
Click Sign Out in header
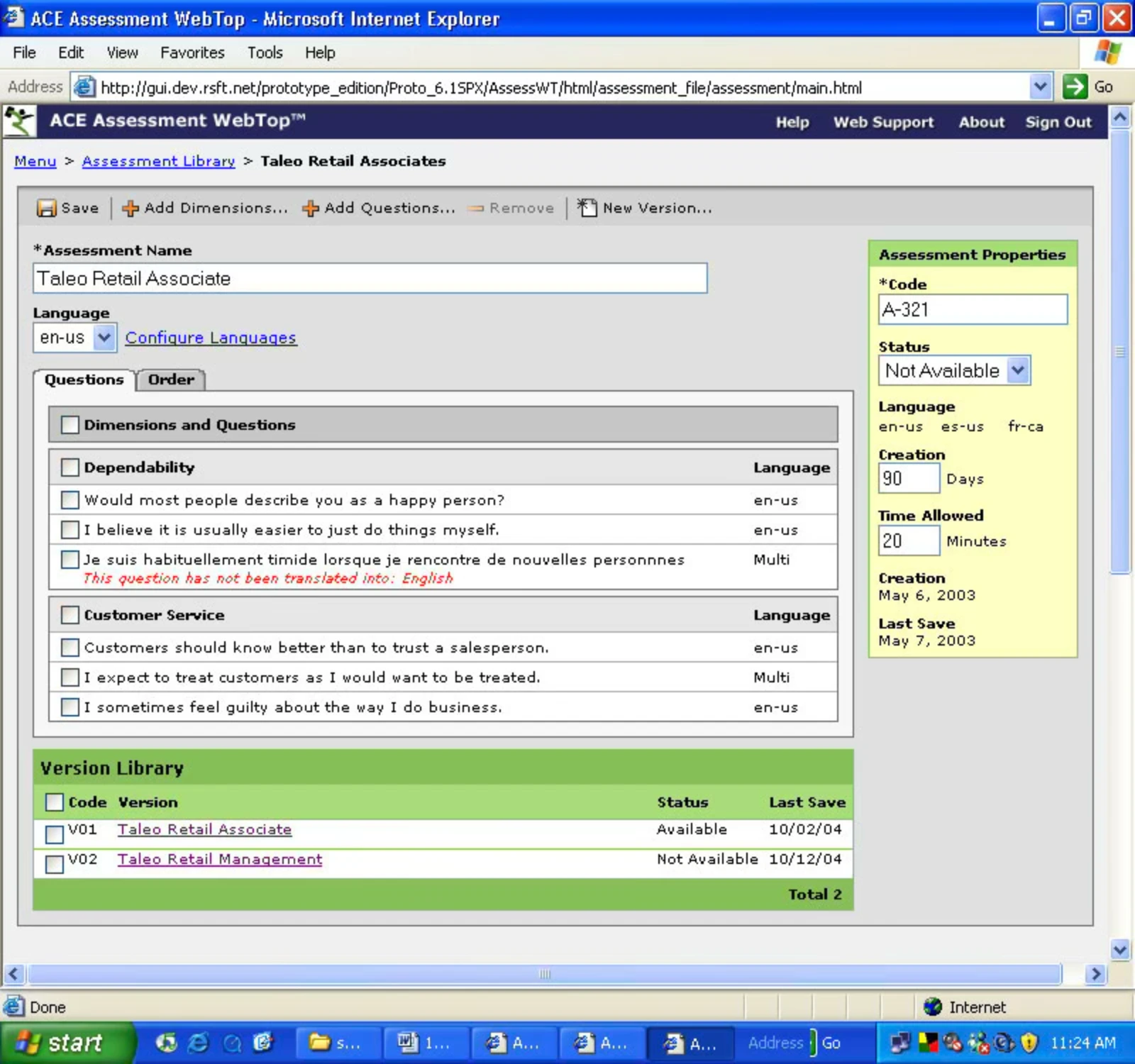1058,122
